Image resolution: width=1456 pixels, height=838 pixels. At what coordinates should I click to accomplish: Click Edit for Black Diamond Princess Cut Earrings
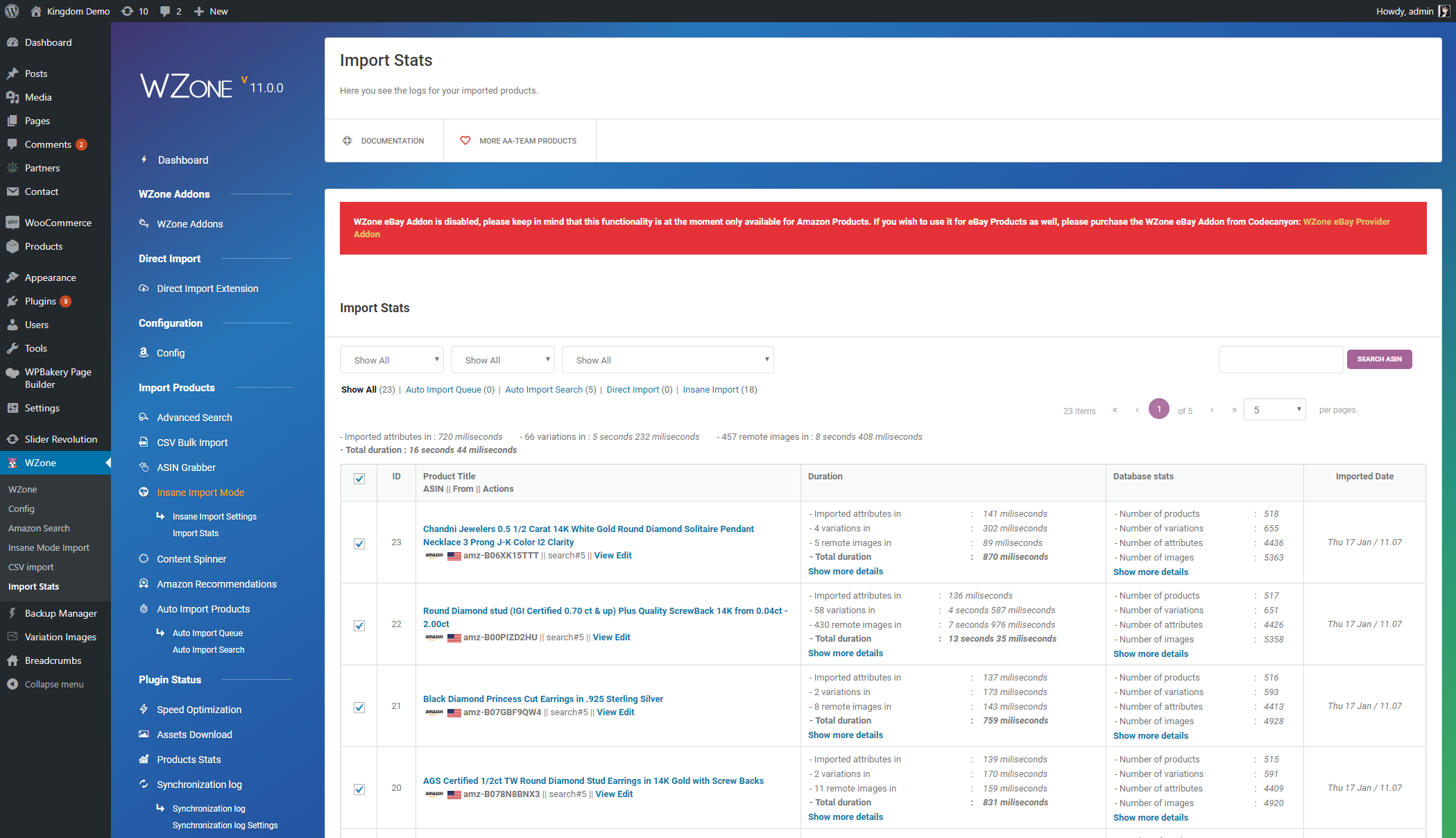[x=626, y=712]
